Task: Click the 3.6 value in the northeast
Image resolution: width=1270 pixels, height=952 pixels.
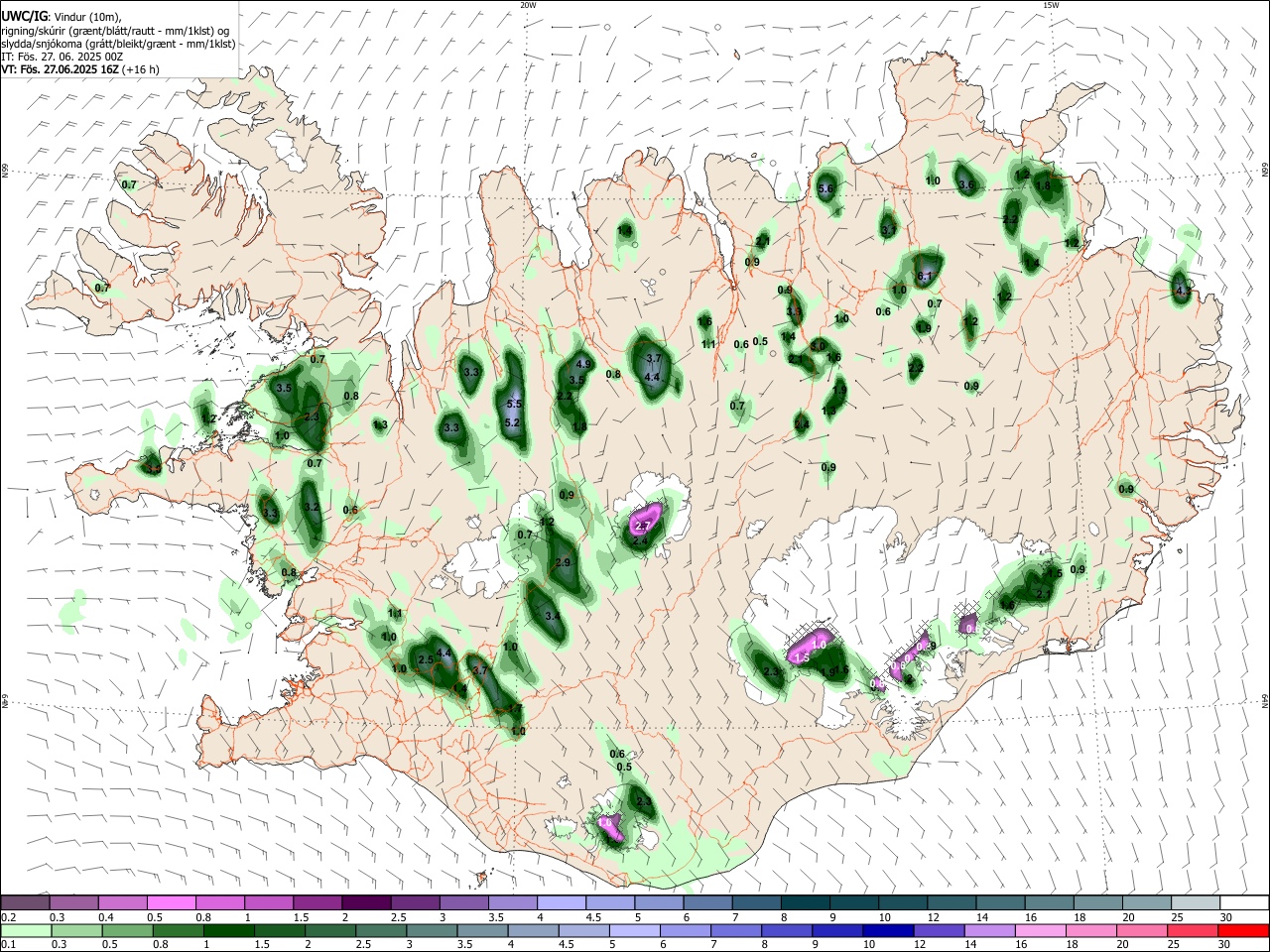Action: (967, 184)
